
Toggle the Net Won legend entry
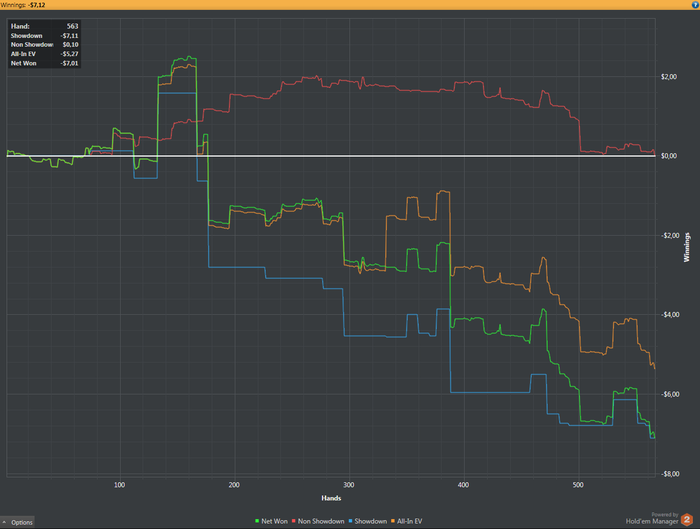271,521
